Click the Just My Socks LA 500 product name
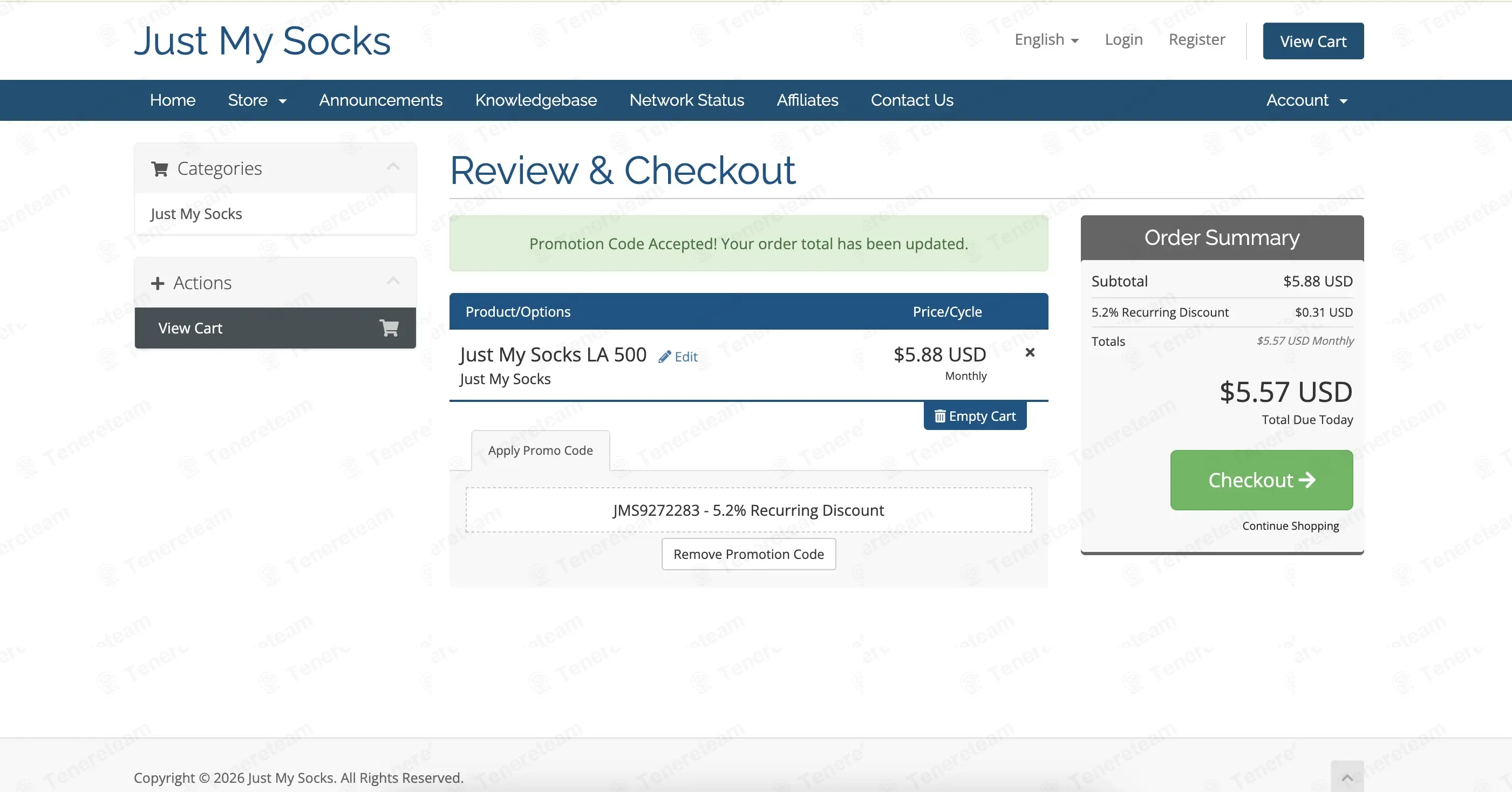Viewport: 1512px width, 792px height. point(554,355)
